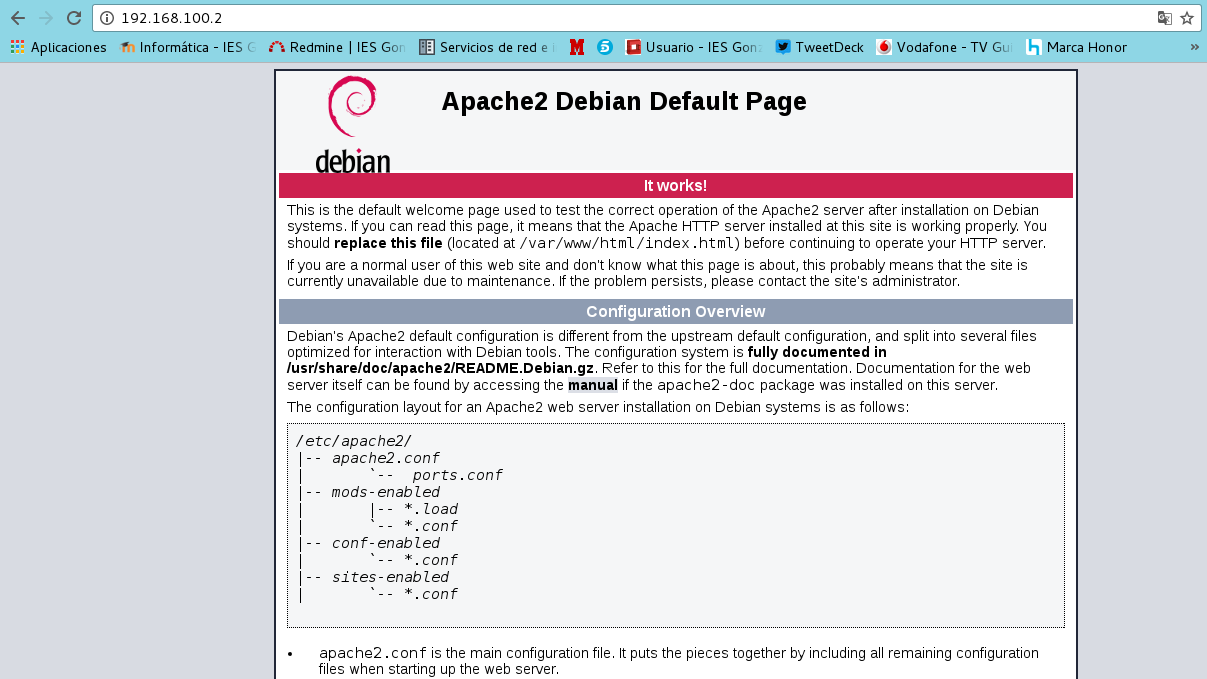
Task: Click the ports.conf line in the tree
Action: pyautogui.click(x=457, y=475)
